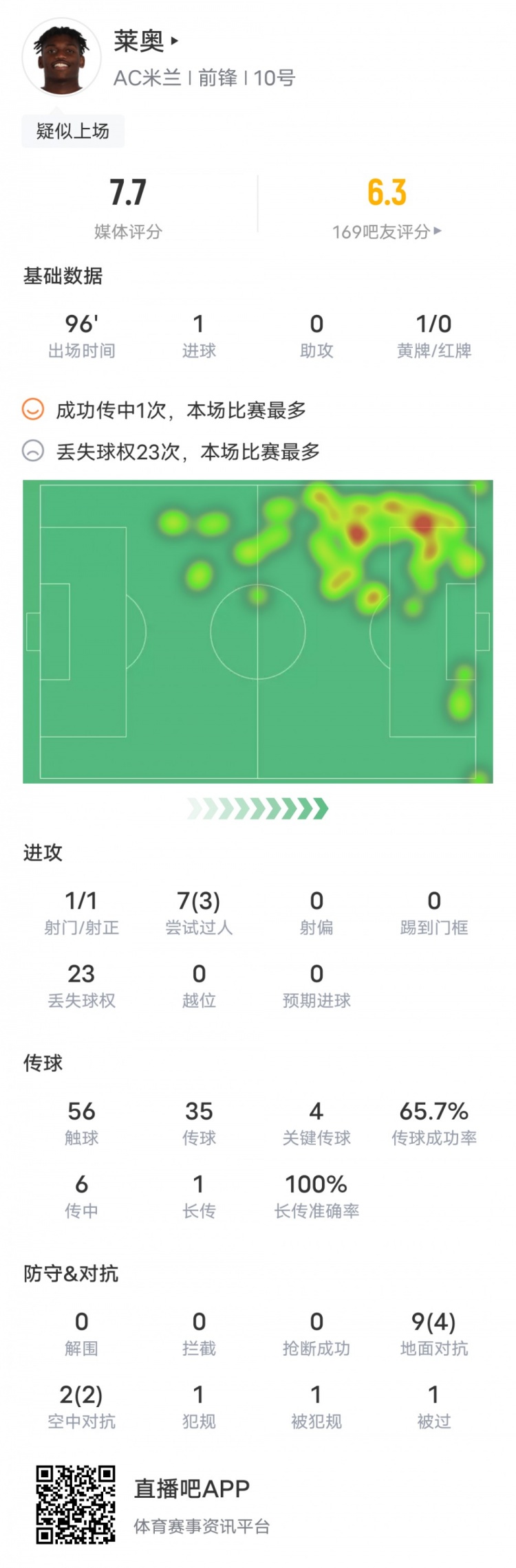Click the 地面对抗 9(4) stat
Screen dimensions: 516x1568
pyautogui.click(x=433, y=1333)
